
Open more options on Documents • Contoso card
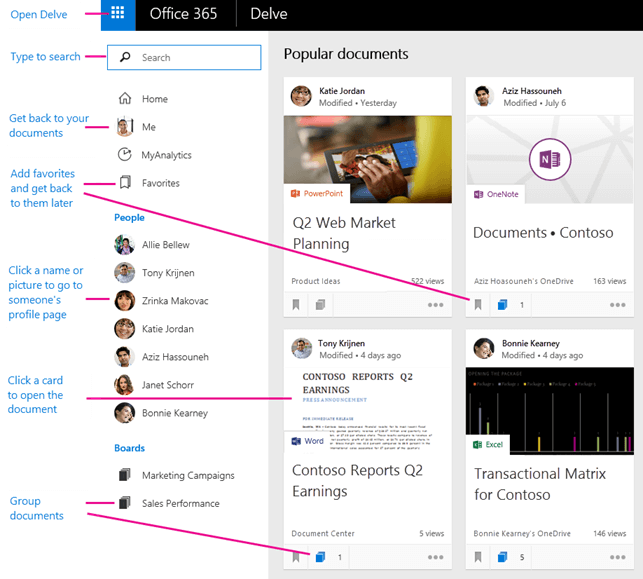pos(617,305)
